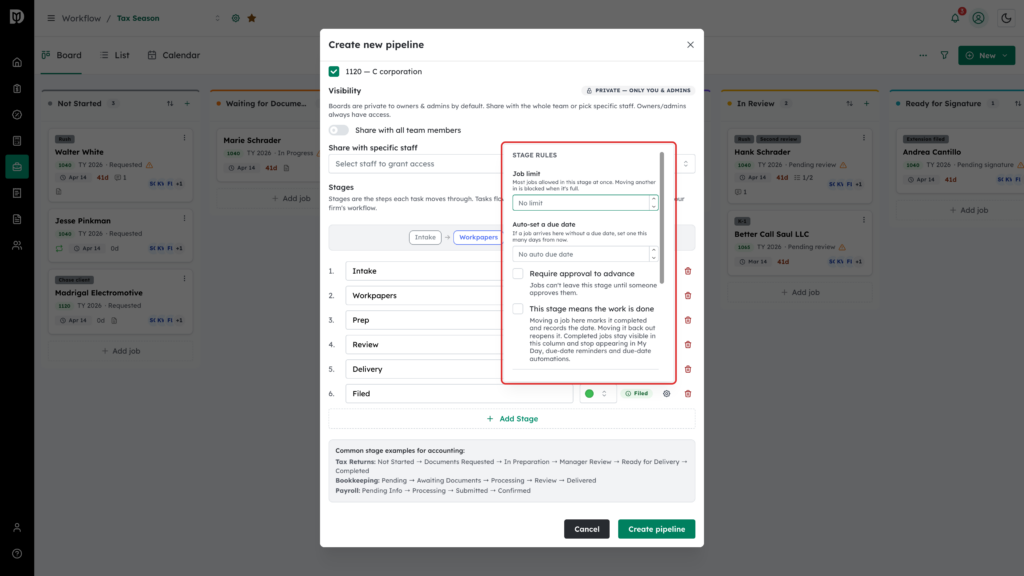The width and height of the screenshot is (1024, 576).
Task: Open the account avatar icon in top bar
Action: coord(978,18)
